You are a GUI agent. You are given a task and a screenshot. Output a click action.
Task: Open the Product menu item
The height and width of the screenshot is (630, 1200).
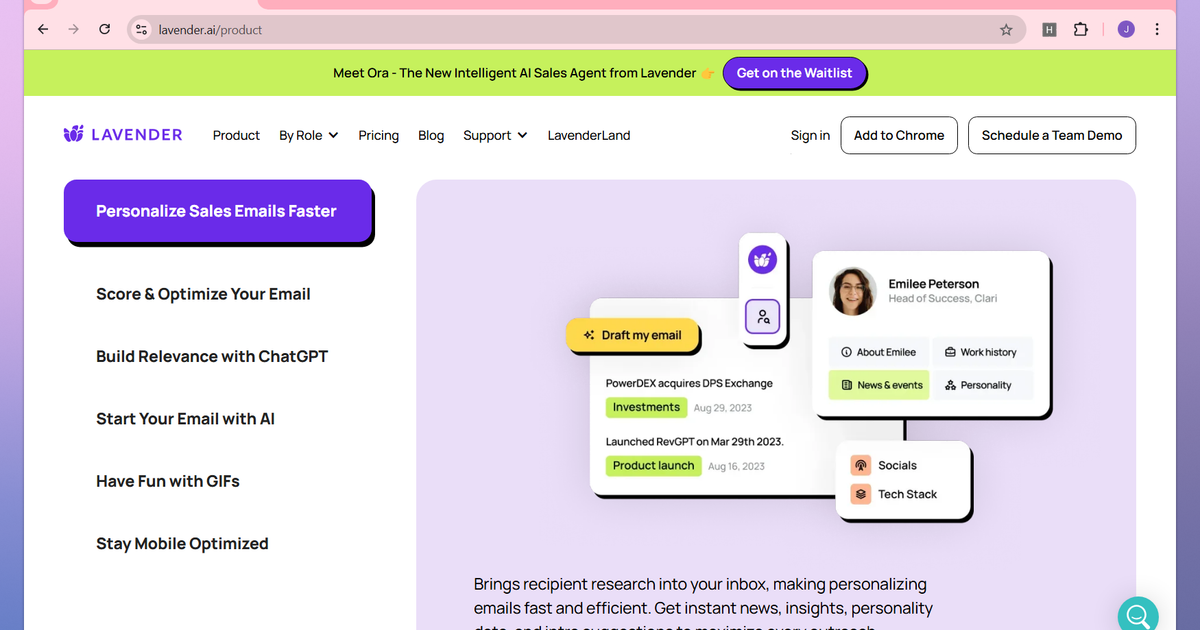(236, 135)
